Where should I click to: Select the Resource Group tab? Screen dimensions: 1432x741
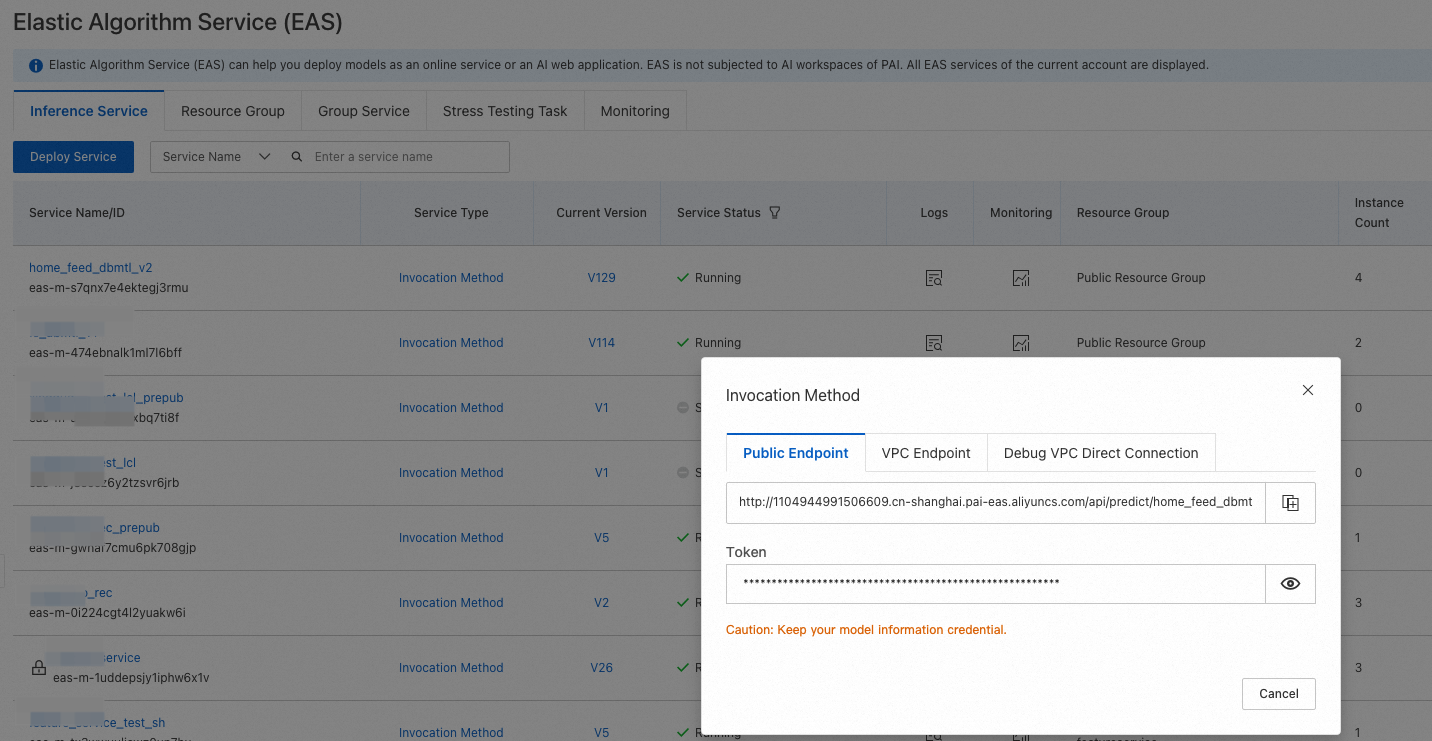pos(232,111)
